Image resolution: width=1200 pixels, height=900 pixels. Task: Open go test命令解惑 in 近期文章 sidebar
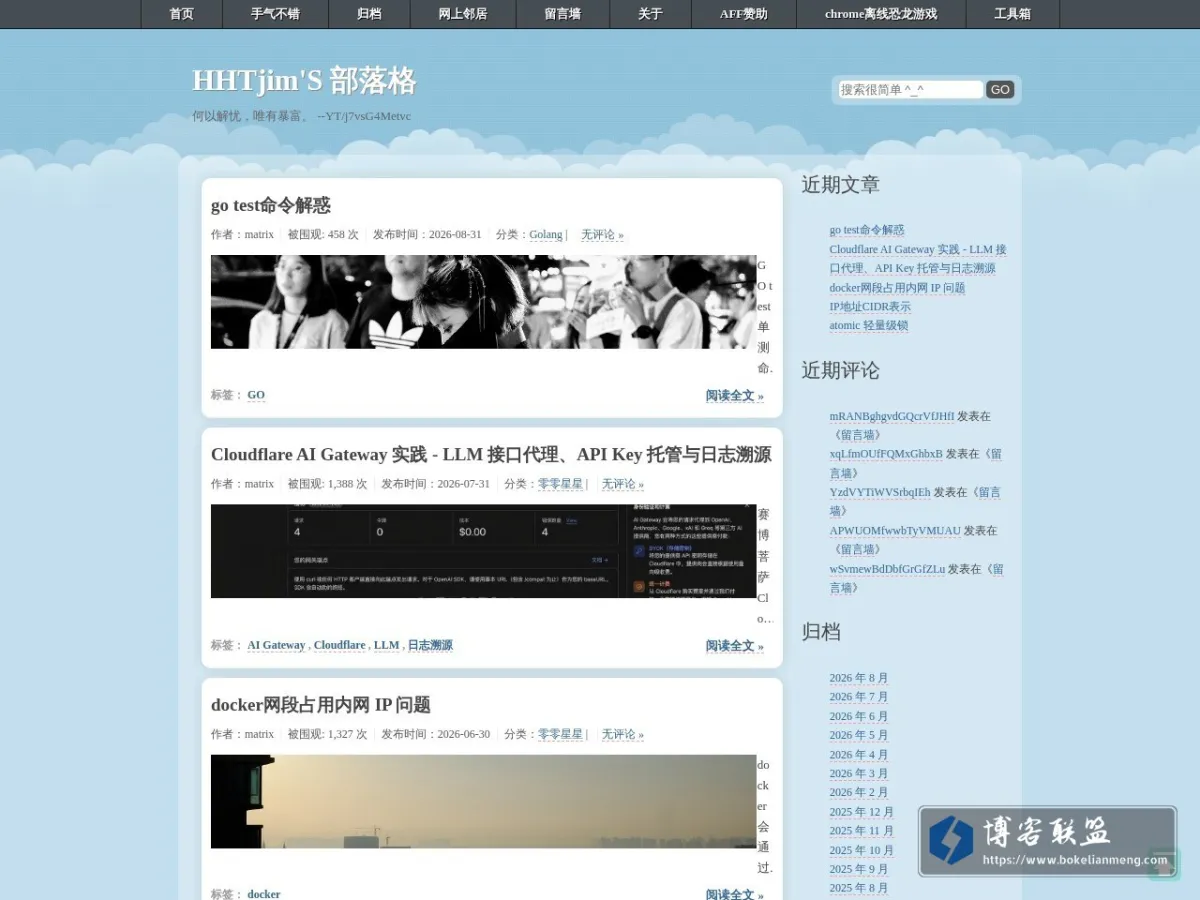click(866, 230)
